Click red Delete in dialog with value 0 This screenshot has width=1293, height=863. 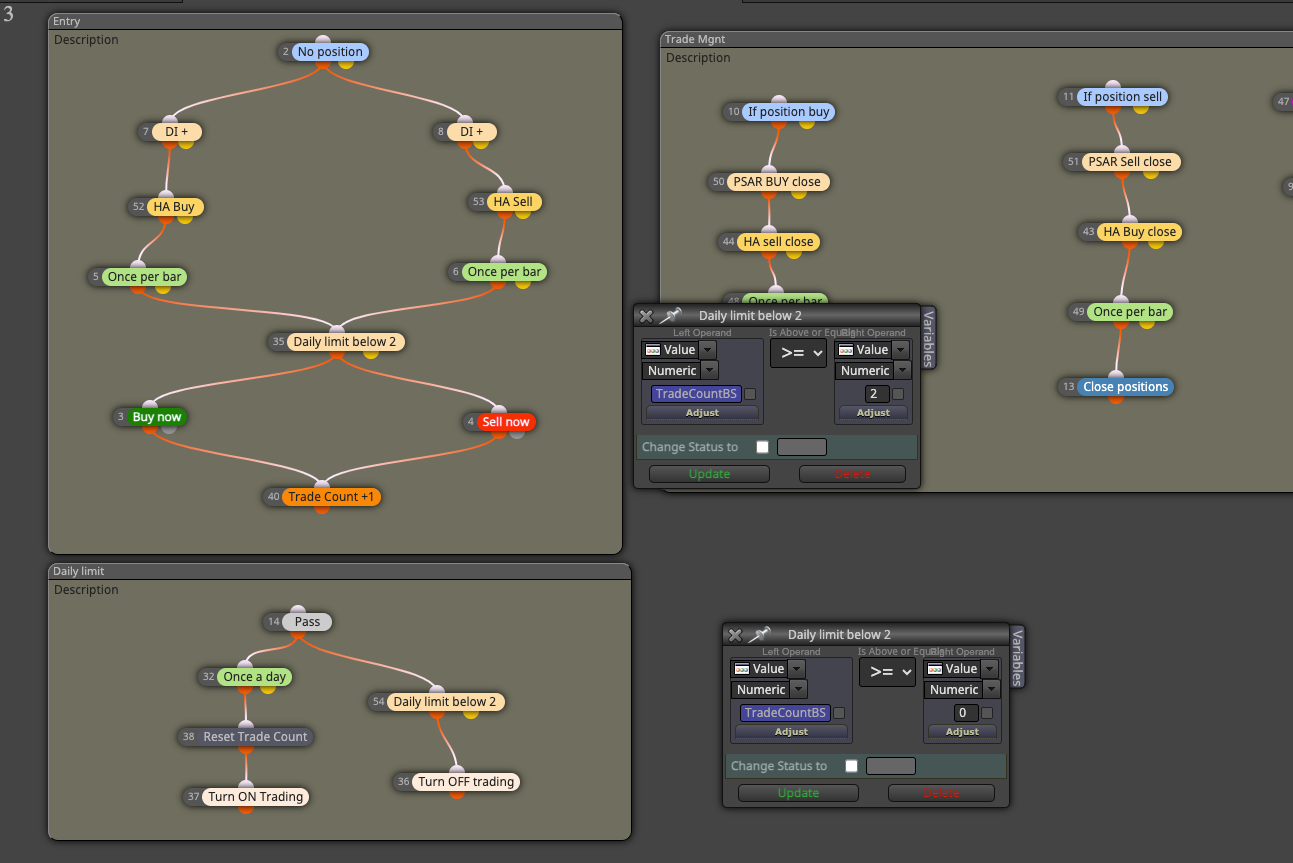pyautogui.click(x=941, y=793)
